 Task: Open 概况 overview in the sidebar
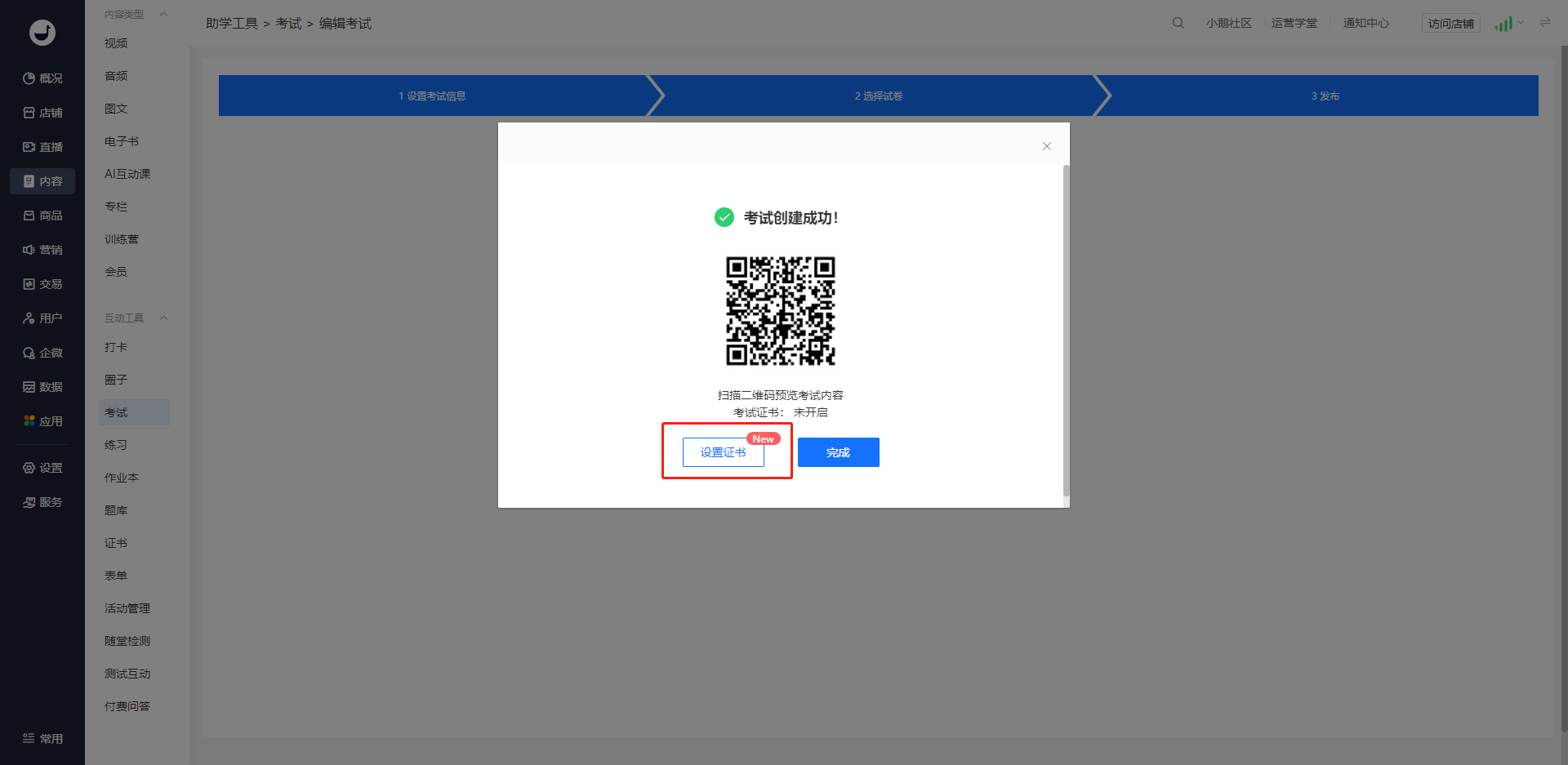coord(42,78)
